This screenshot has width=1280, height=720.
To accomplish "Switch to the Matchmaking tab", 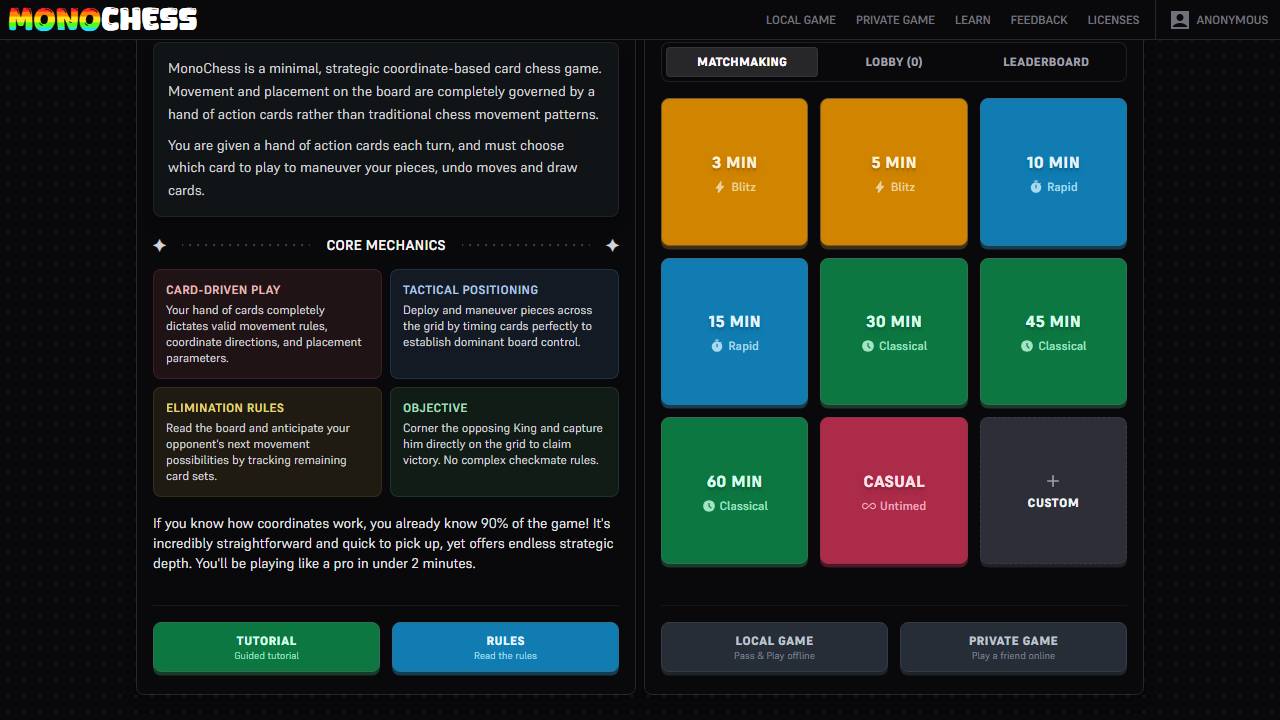I will click(x=742, y=62).
